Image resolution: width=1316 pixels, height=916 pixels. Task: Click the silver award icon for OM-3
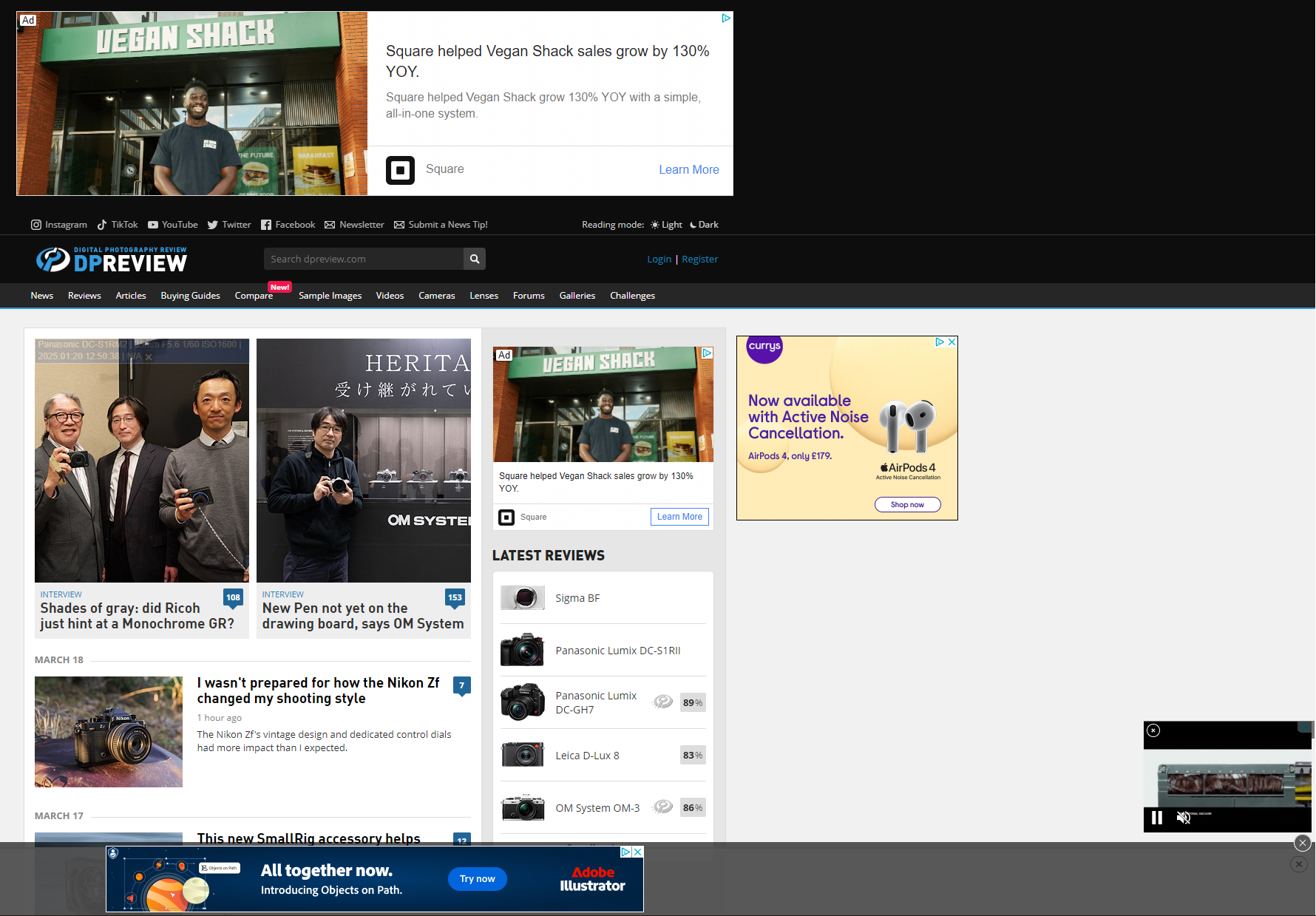662,807
